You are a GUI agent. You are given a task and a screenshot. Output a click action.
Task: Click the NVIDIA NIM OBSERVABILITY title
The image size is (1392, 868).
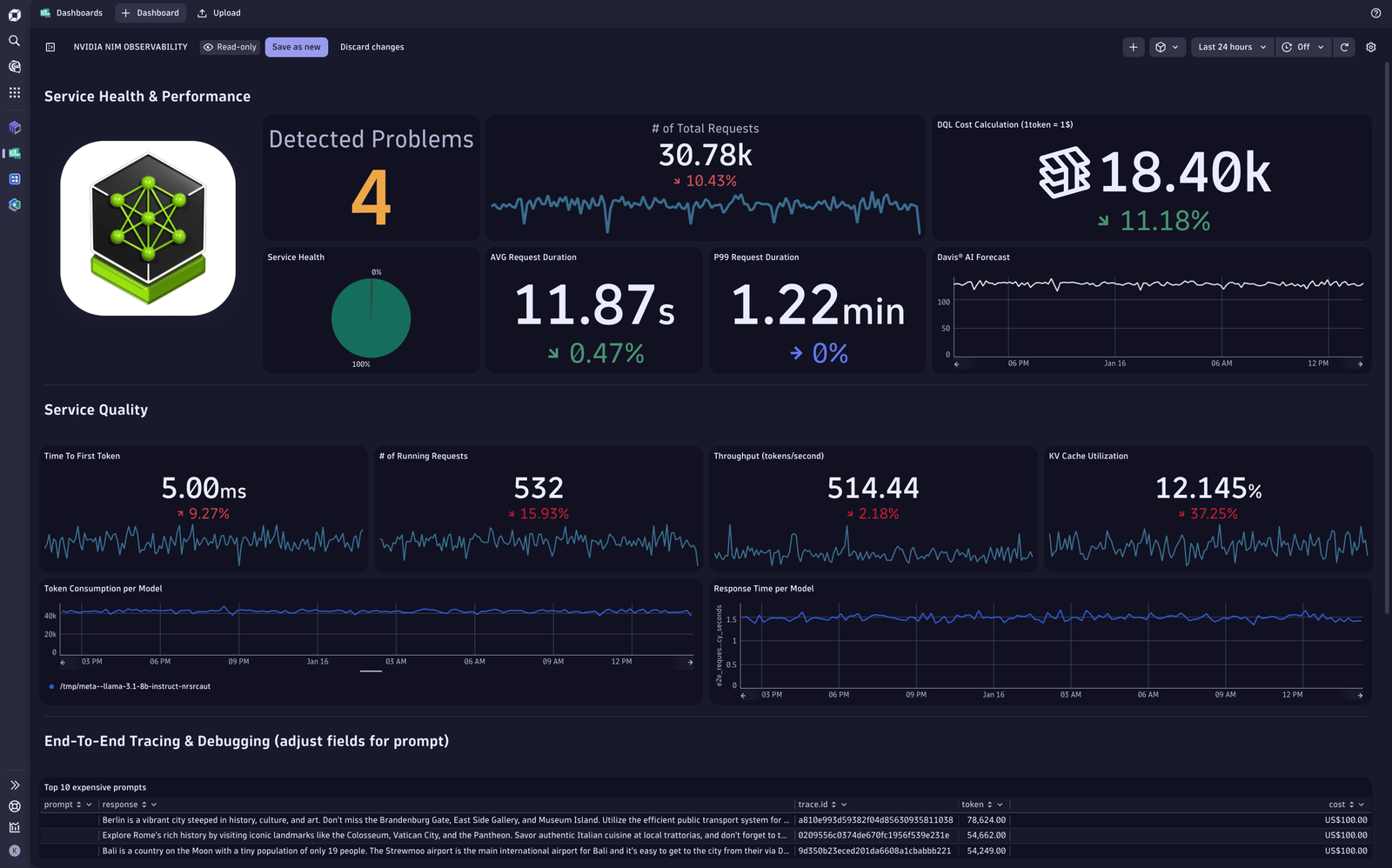[130, 47]
